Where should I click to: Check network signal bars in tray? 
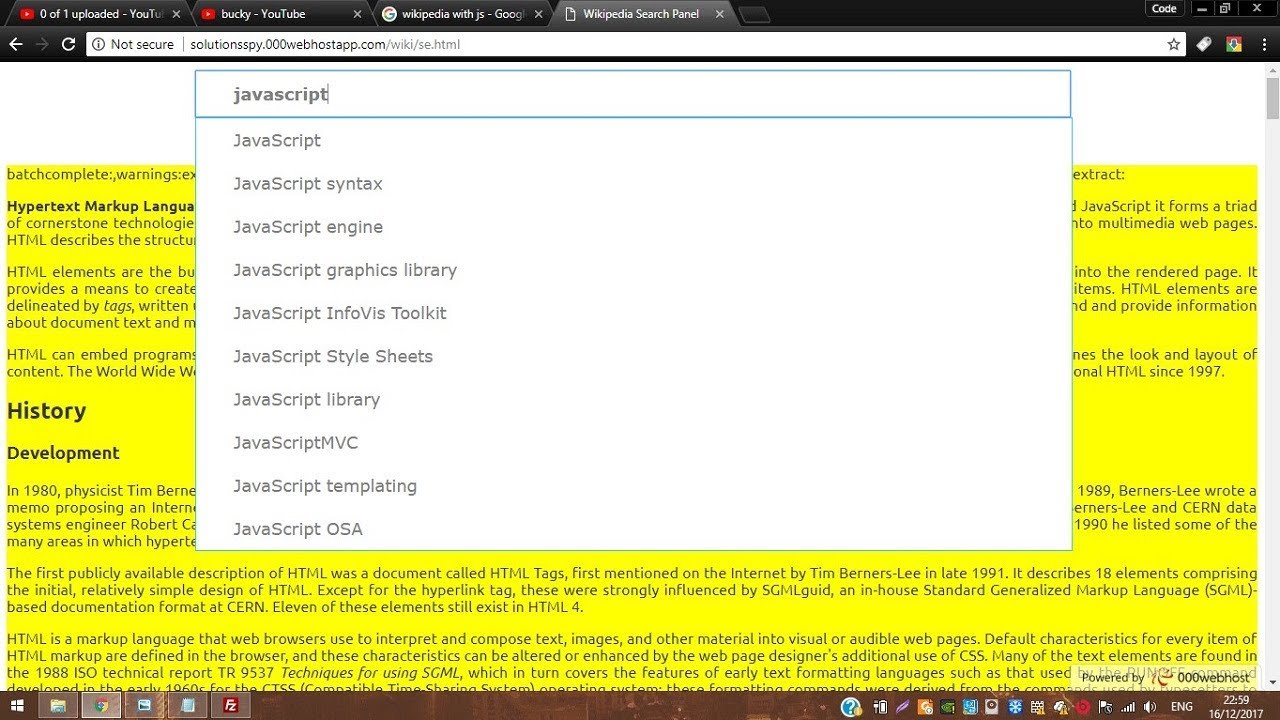point(1128,707)
